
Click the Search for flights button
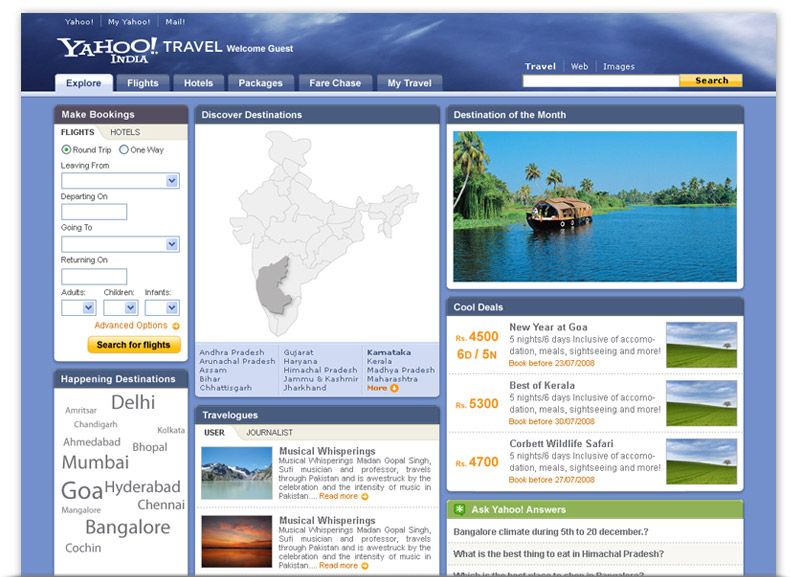point(134,345)
